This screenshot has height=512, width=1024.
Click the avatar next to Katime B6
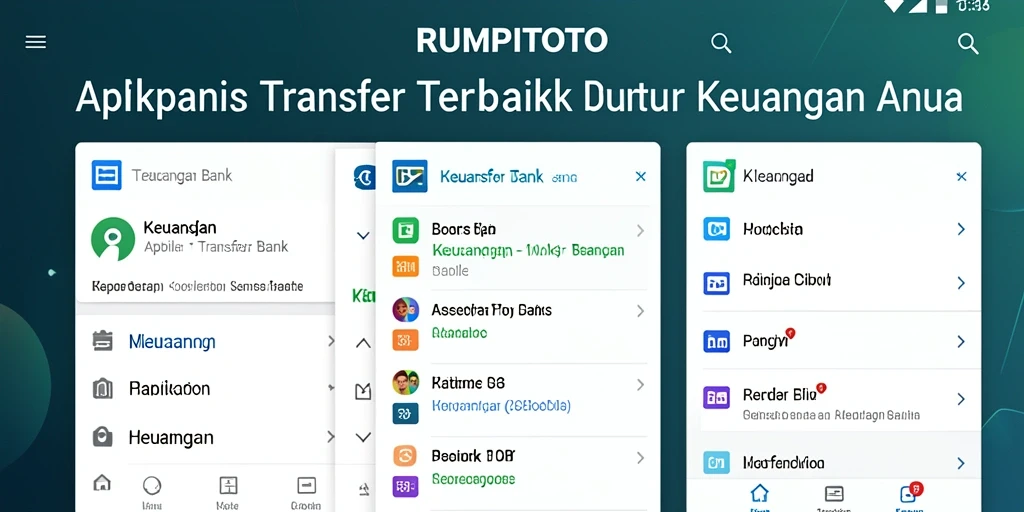[x=405, y=382]
